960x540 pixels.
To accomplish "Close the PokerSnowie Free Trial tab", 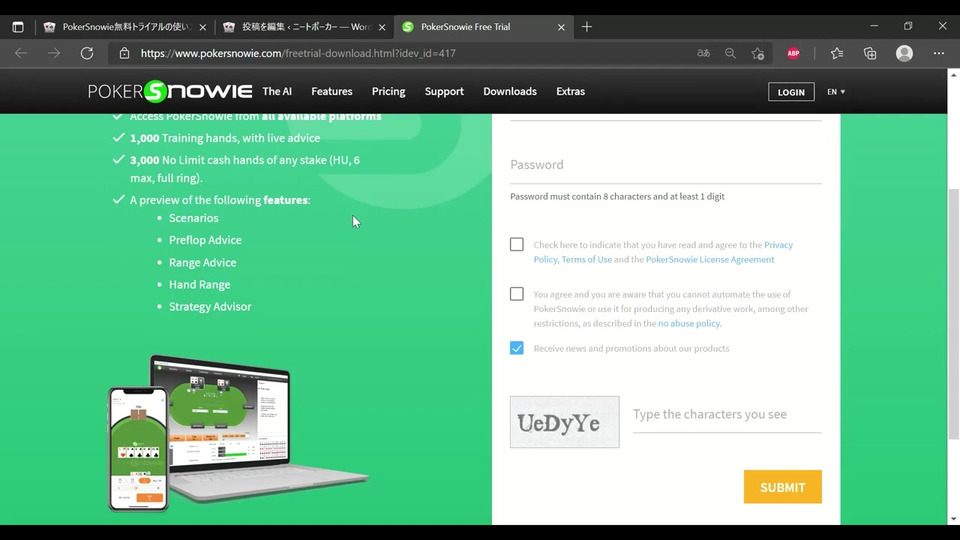I will 561,27.
